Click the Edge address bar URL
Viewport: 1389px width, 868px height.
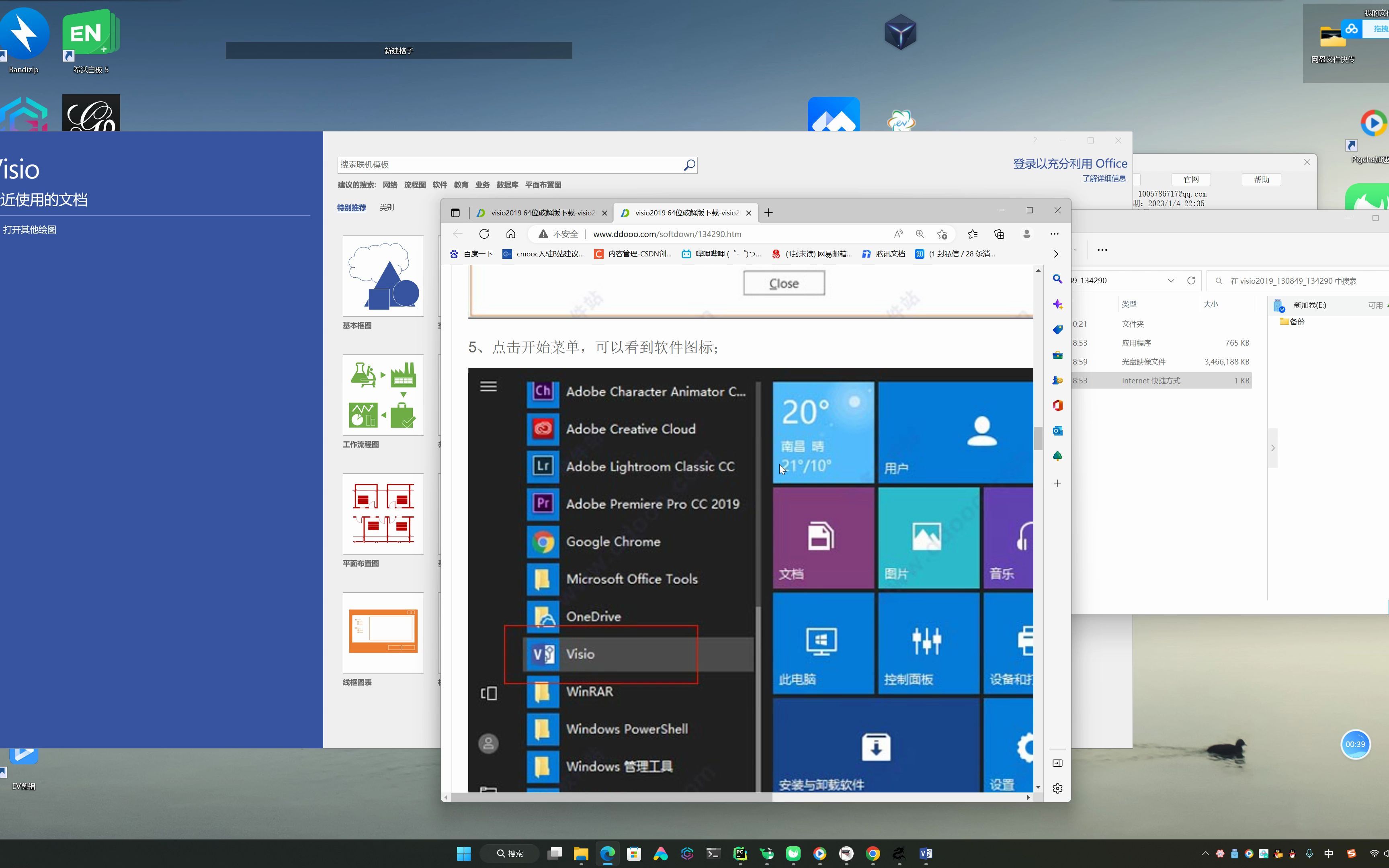coord(667,234)
